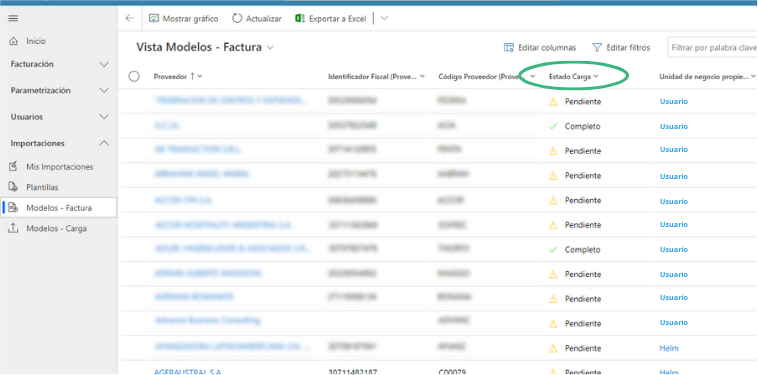758x375 pixels.
Task: Click the first Usuario link in the list
Action: click(674, 101)
